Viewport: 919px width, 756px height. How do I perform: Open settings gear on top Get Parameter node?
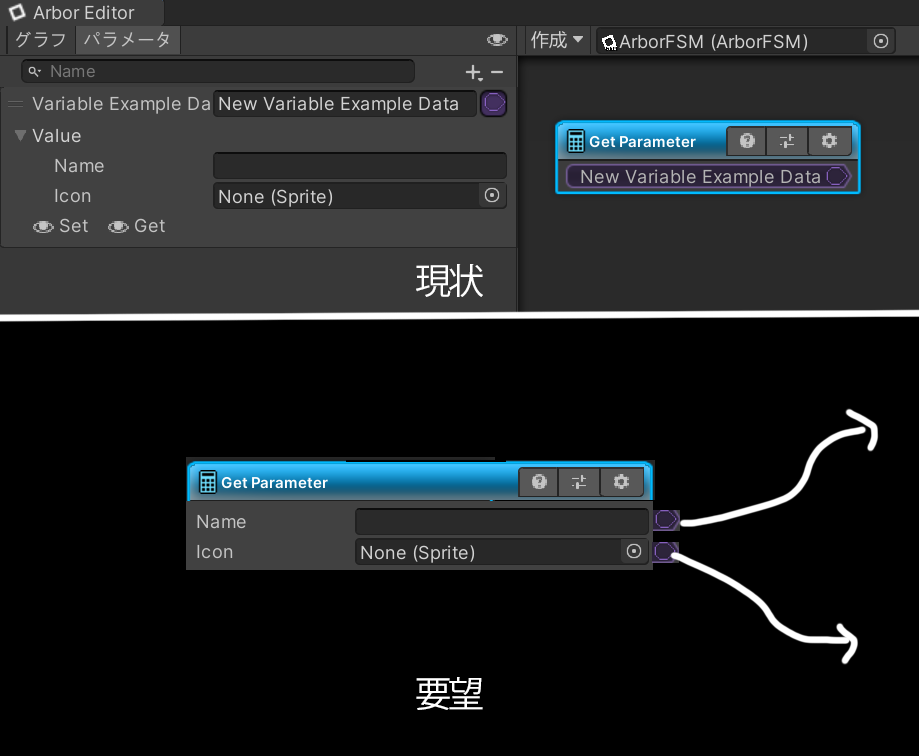pos(829,141)
